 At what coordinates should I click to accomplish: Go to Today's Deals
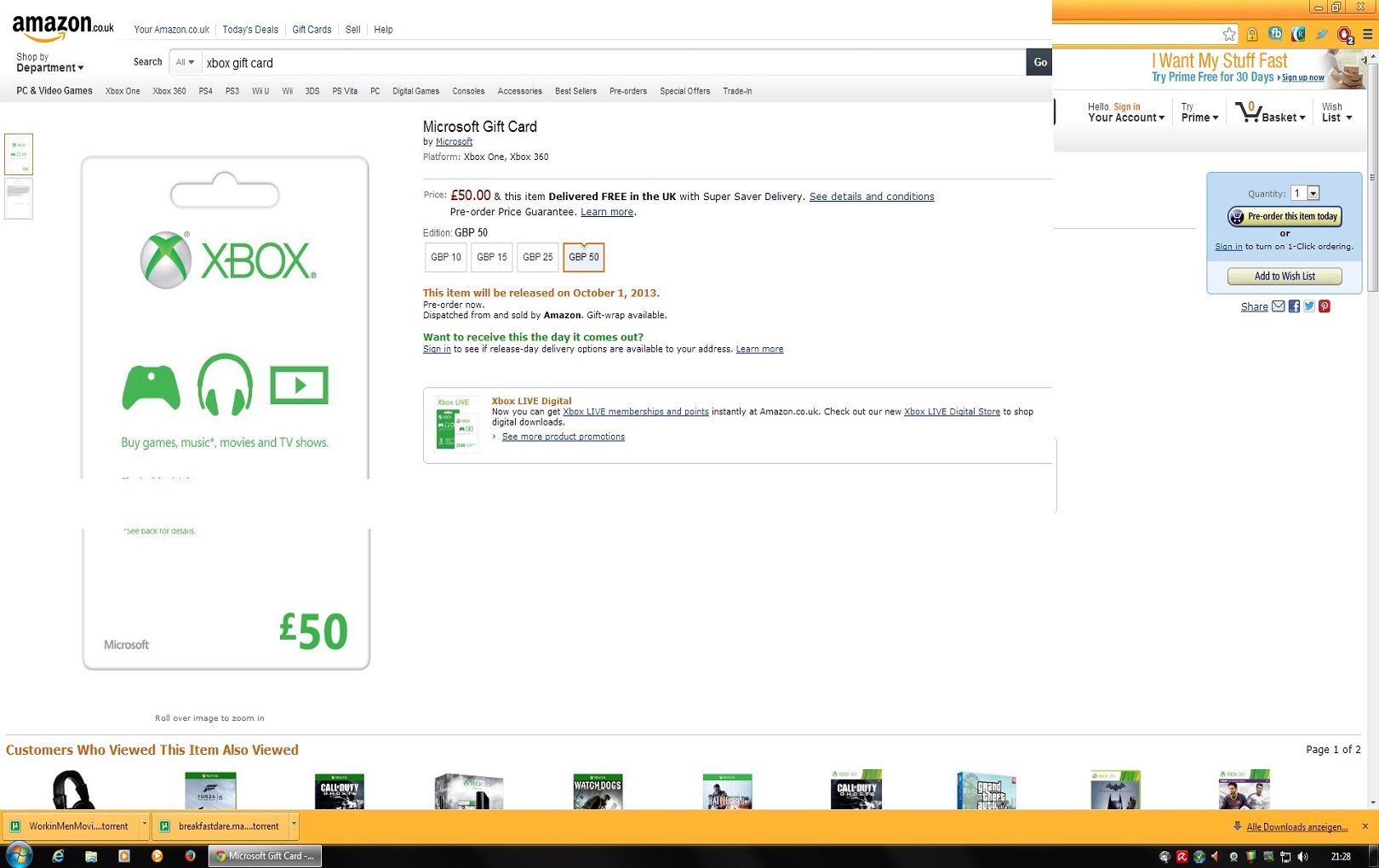(250, 30)
